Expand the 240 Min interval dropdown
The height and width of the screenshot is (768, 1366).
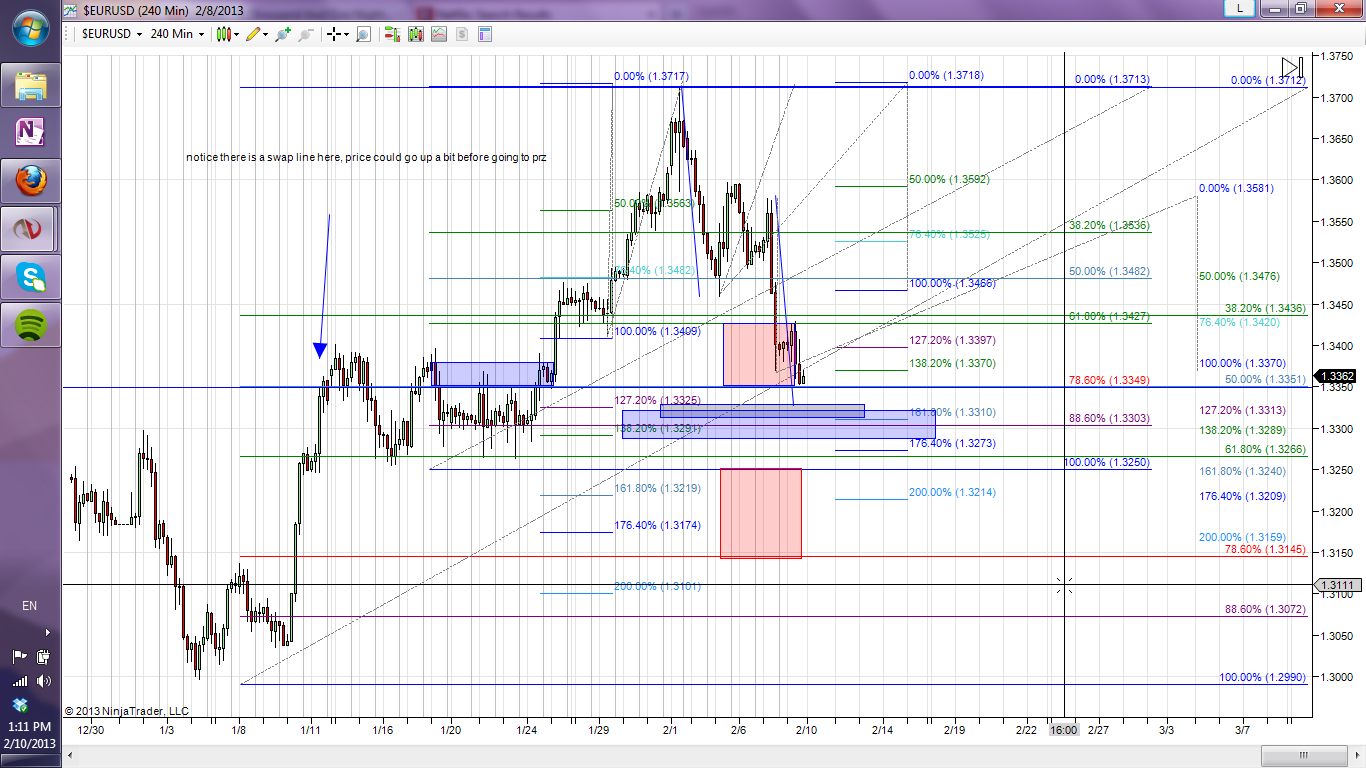202,34
